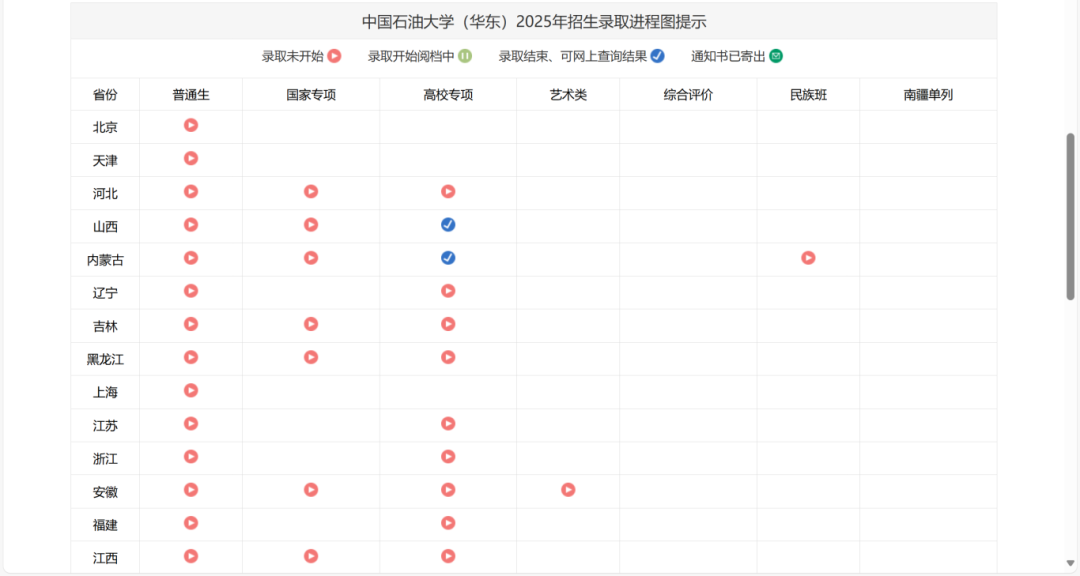Screen dimensions: 1080x576
Task: Click 北京's 普通生 status icon
Action: pos(190,125)
